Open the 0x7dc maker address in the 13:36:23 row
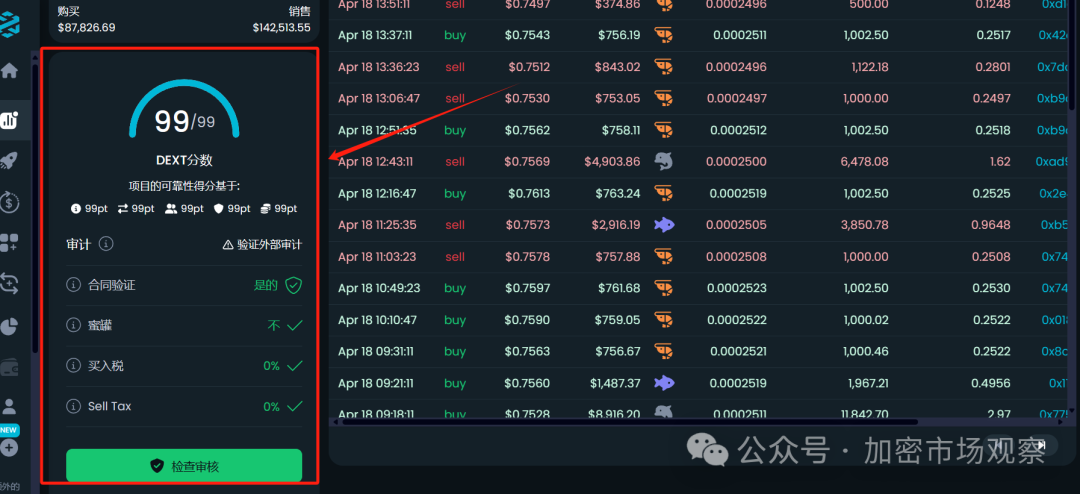 1053,67
